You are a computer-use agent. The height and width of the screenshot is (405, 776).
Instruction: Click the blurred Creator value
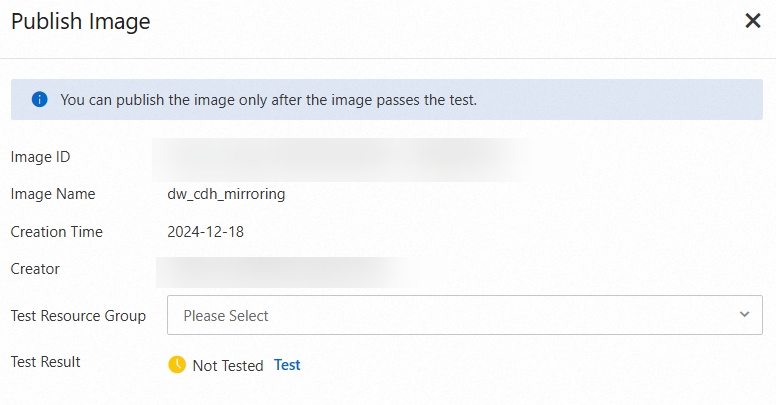point(285,269)
